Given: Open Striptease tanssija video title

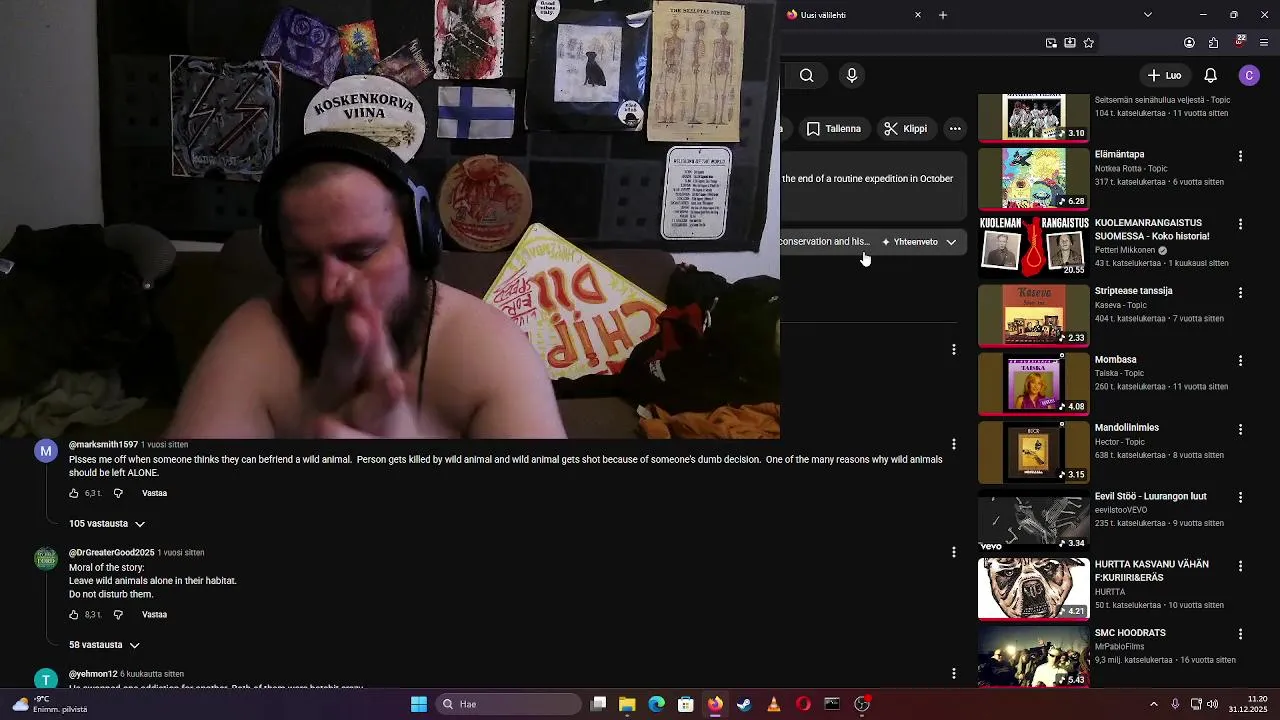Looking at the screenshot, I should [x=1133, y=291].
